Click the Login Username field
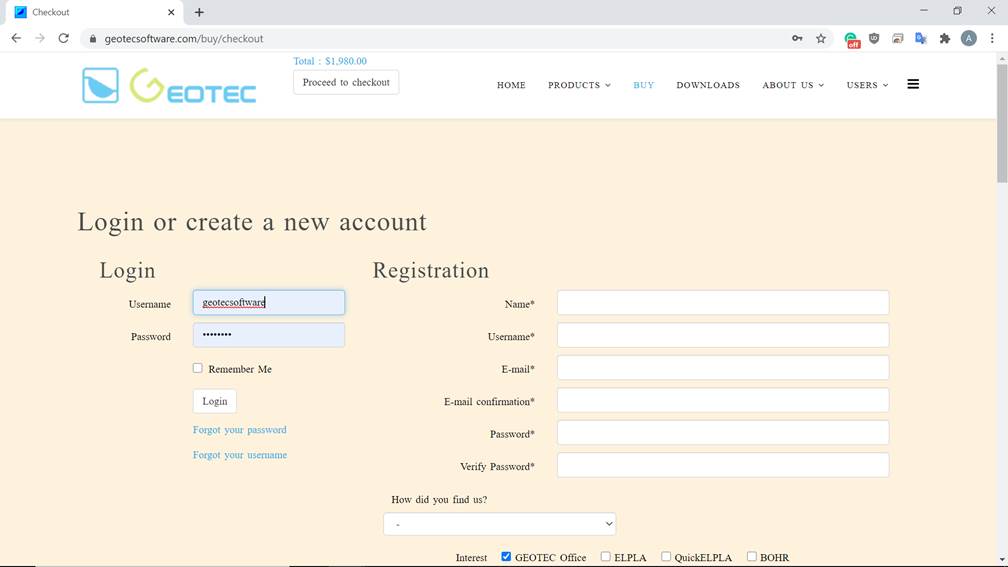Image resolution: width=1008 pixels, height=567 pixels. click(x=269, y=303)
